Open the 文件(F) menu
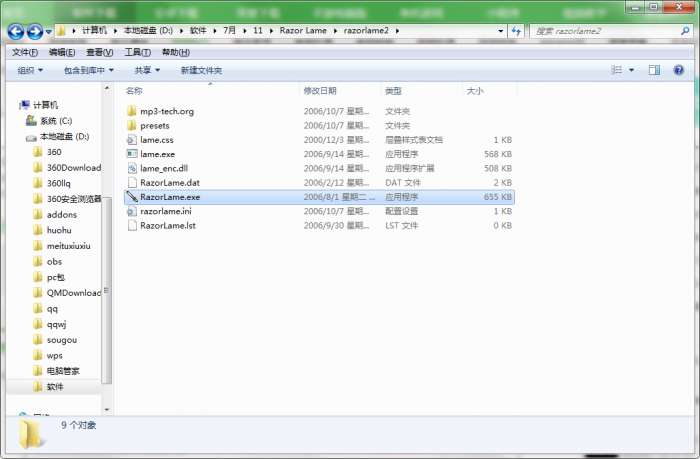The width and height of the screenshot is (700, 459). (x=25, y=53)
